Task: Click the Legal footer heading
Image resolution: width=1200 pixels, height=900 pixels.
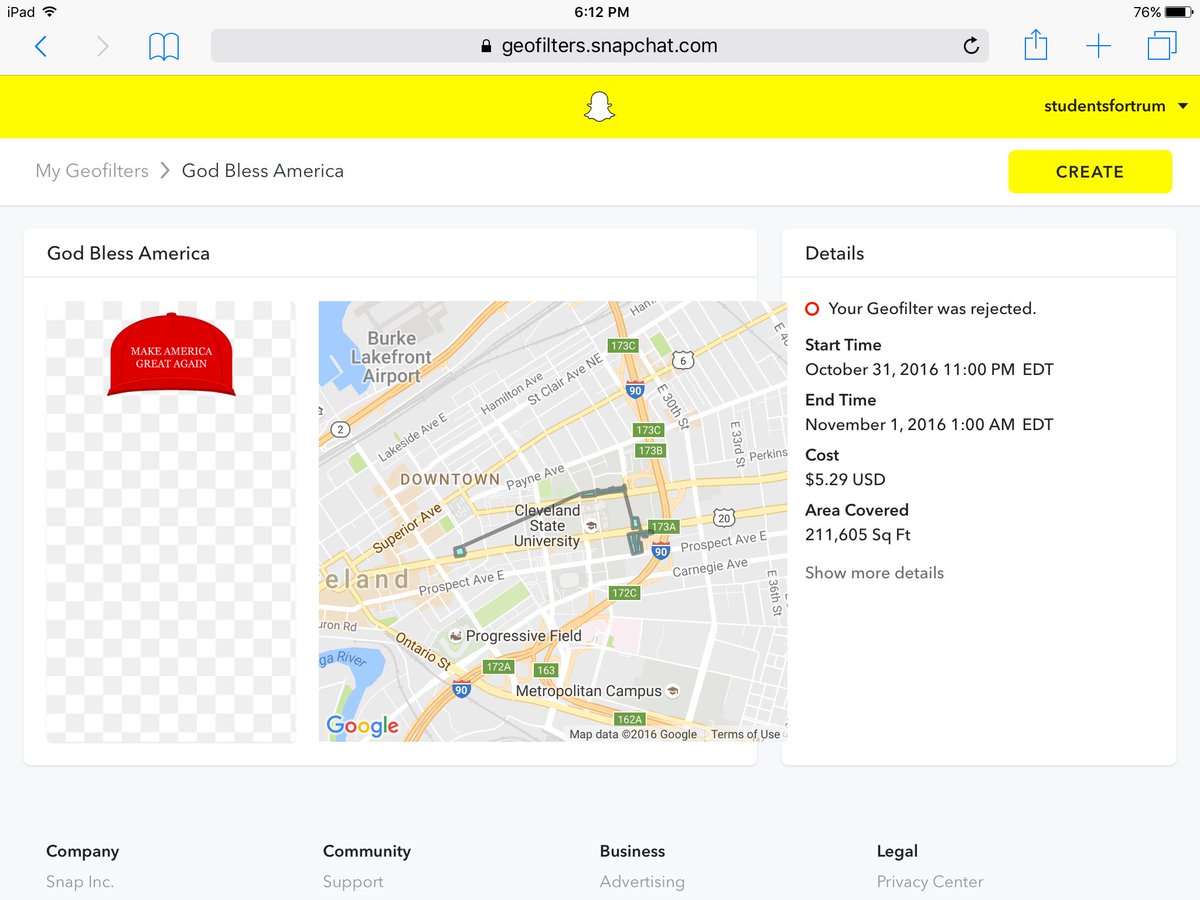Action: pyautogui.click(x=897, y=851)
